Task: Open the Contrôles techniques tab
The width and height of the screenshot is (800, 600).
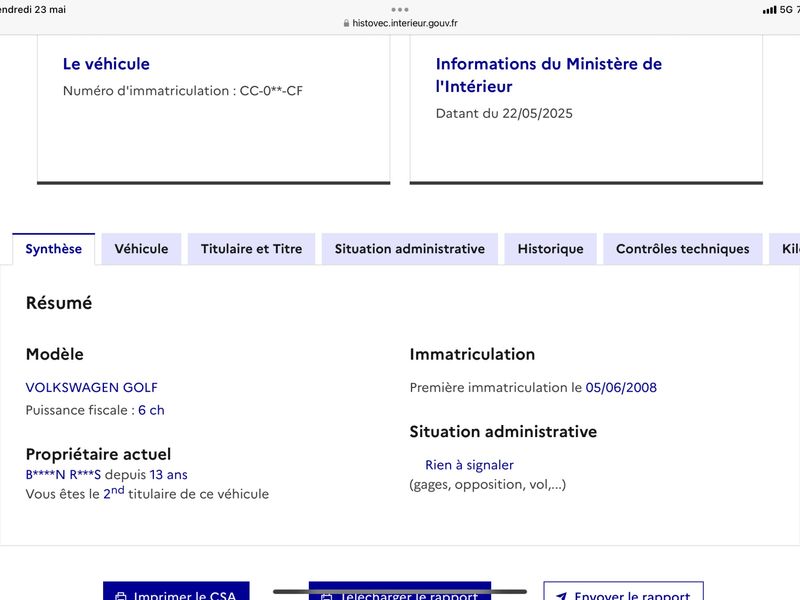Action: tap(683, 249)
